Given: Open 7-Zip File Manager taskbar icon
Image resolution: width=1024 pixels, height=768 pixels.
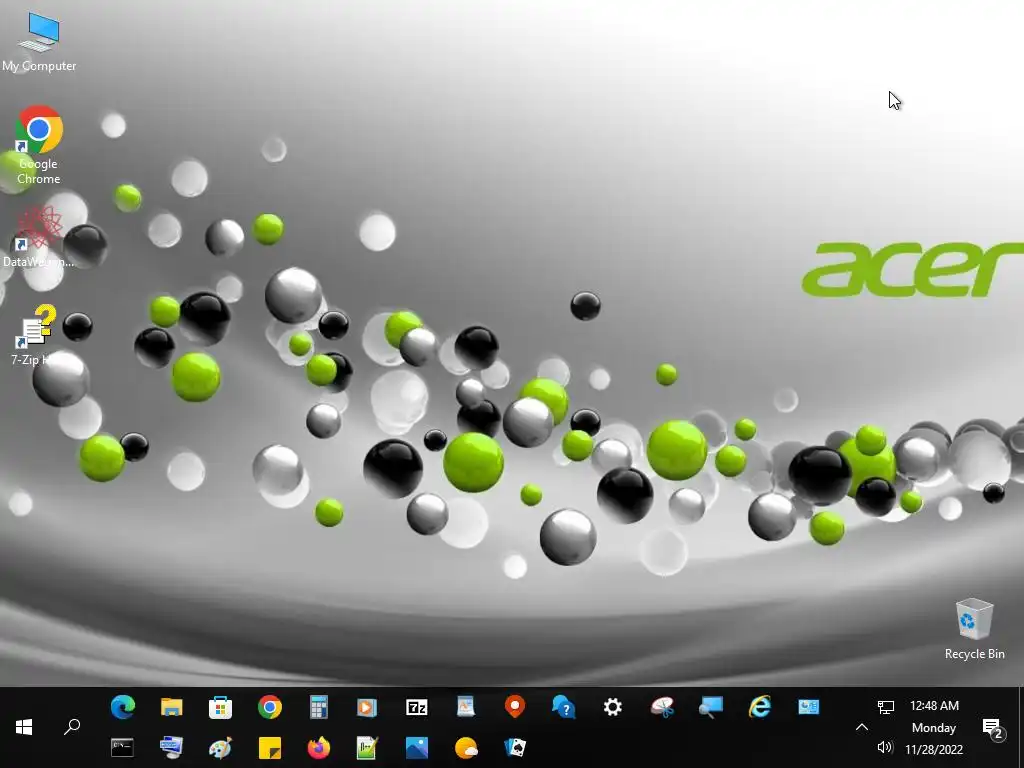Looking at the screenshot, I should click(x=417, y=707).
